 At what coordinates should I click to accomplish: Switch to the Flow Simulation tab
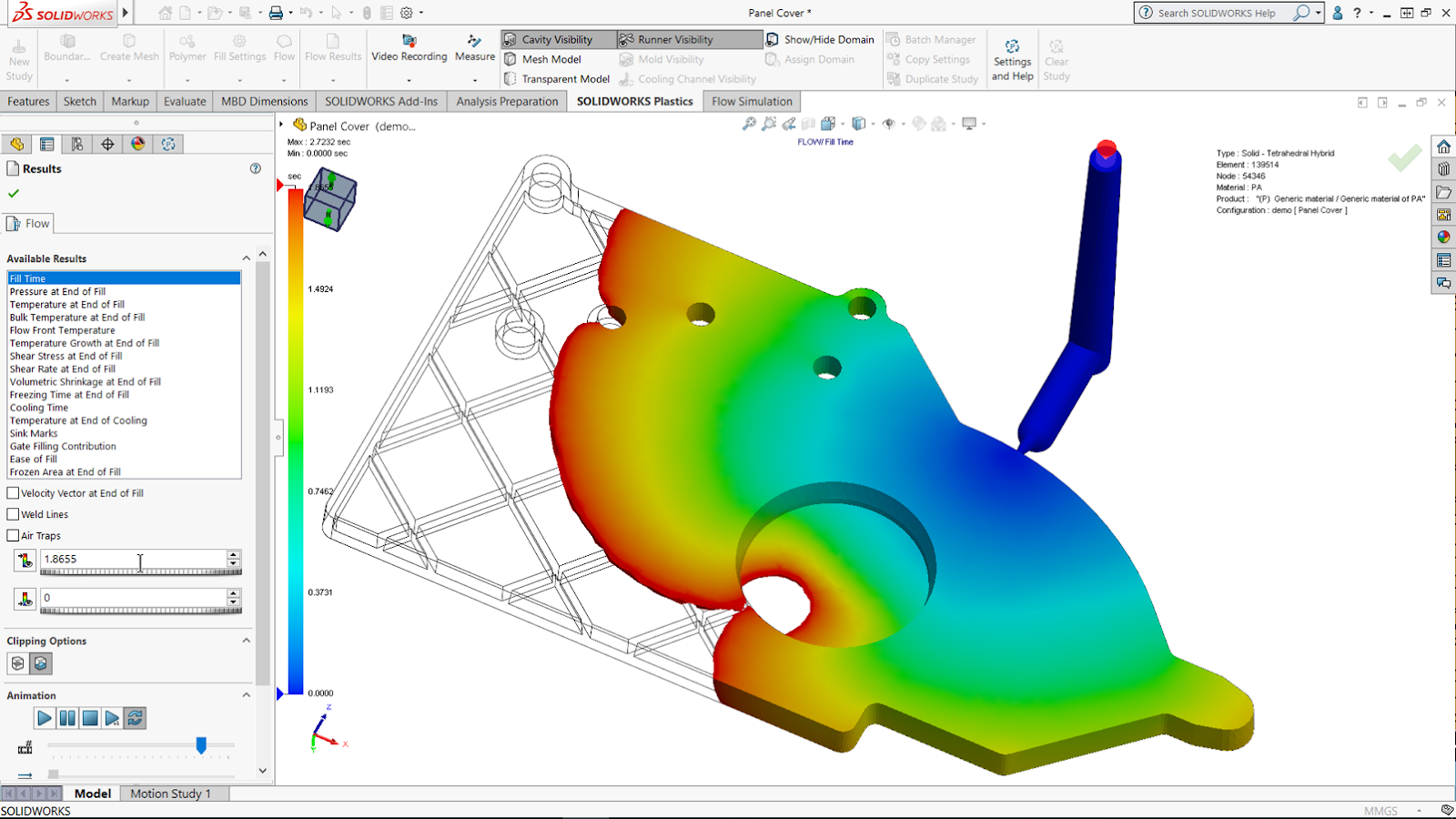pyautogui.click(x=750, y=101)
